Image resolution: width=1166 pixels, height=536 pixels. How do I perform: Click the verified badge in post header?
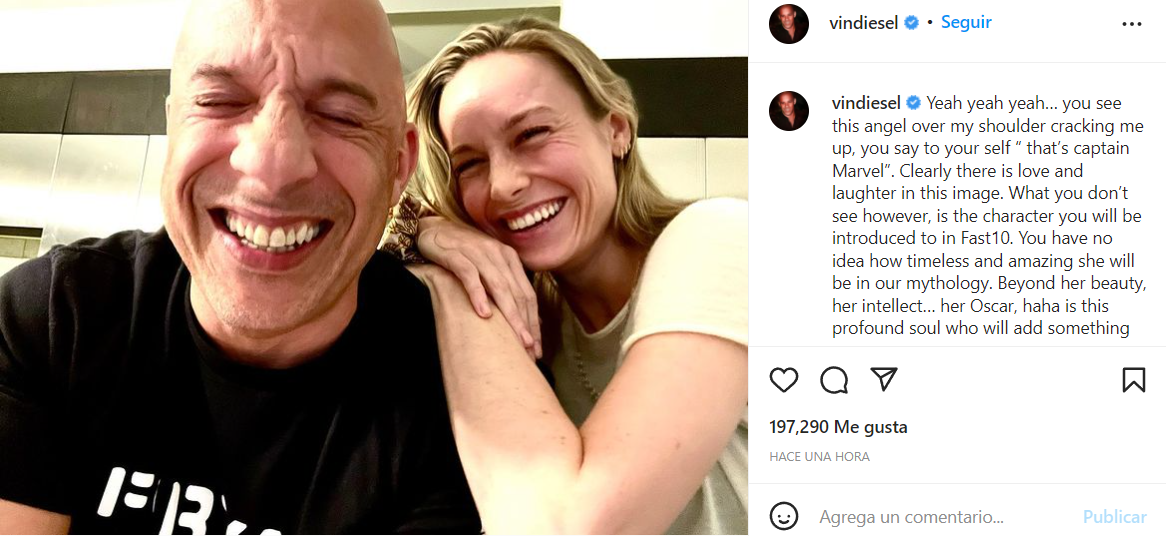pos(912,23)
